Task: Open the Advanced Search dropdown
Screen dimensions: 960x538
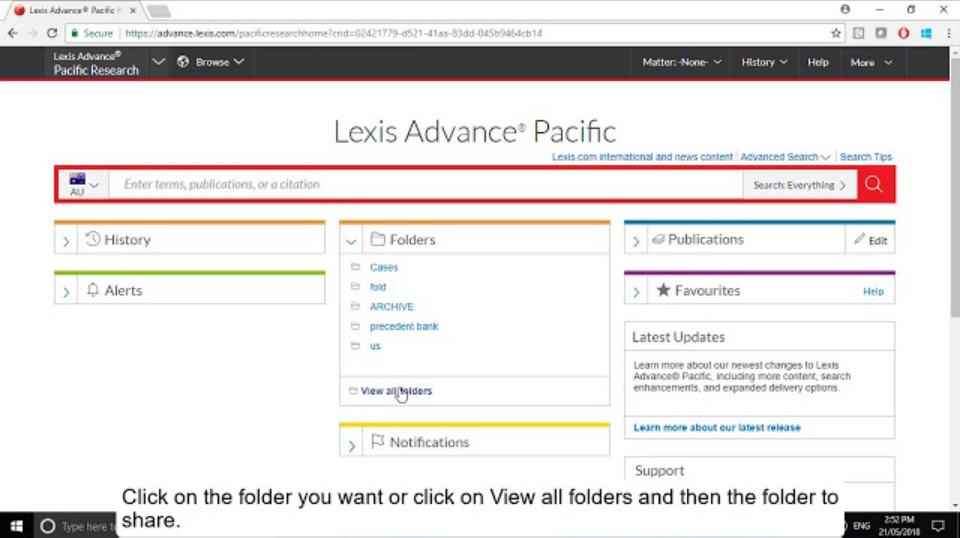Action: tap(785, 157)
